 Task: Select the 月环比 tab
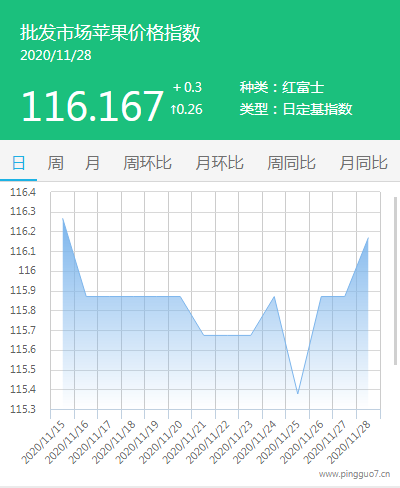coord(219,163)
